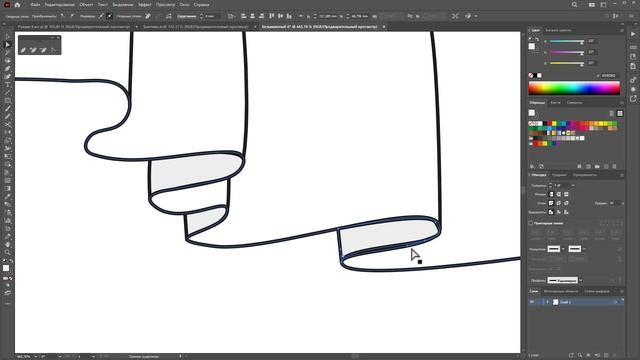
Task: Open the Эффект menu
Action: point(144,5)
